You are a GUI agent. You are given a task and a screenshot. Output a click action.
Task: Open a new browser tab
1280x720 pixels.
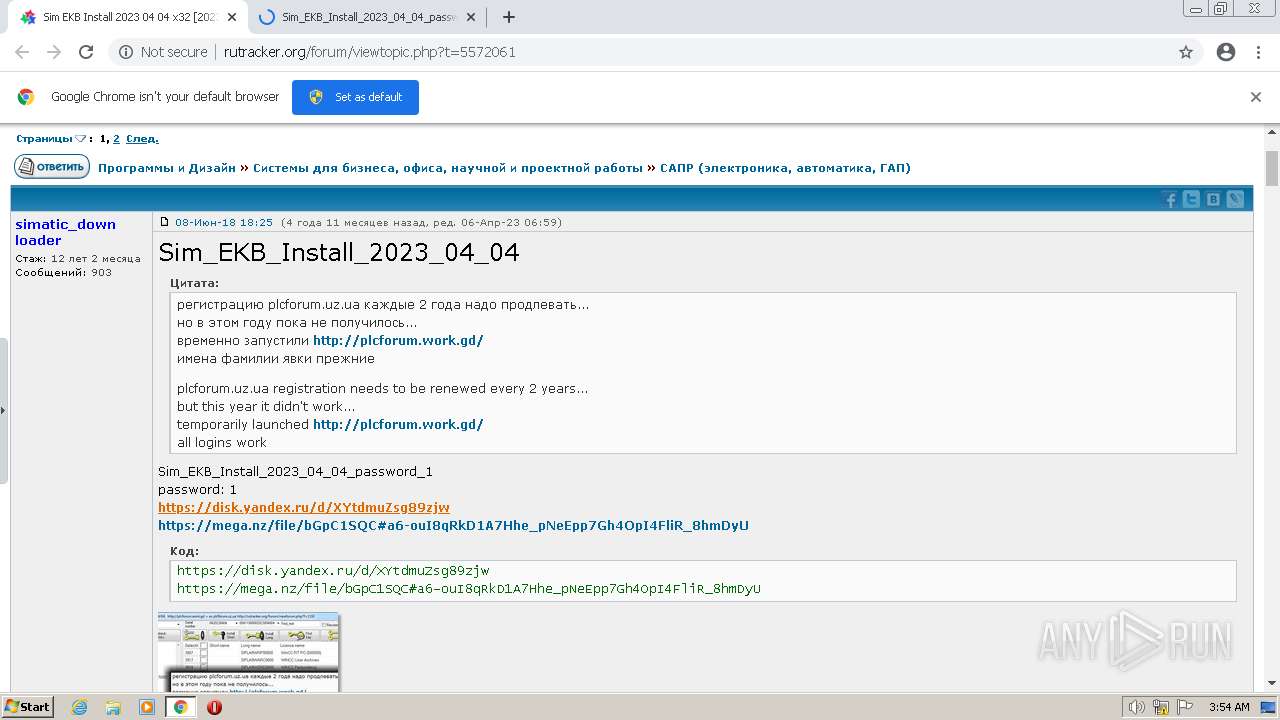coord(509,17)
